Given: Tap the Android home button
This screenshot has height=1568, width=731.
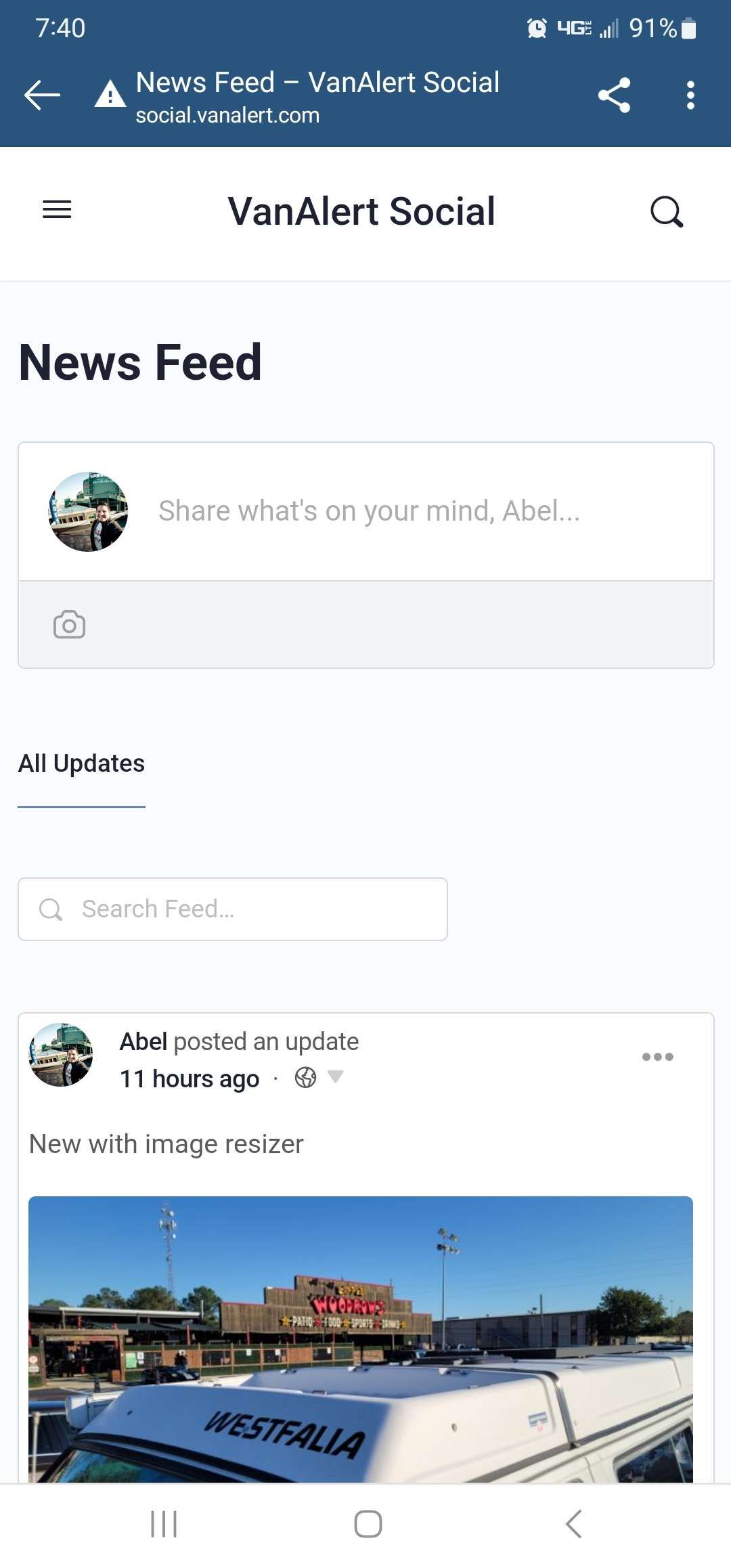Looking at the screenshot, I should [368, 1524].
